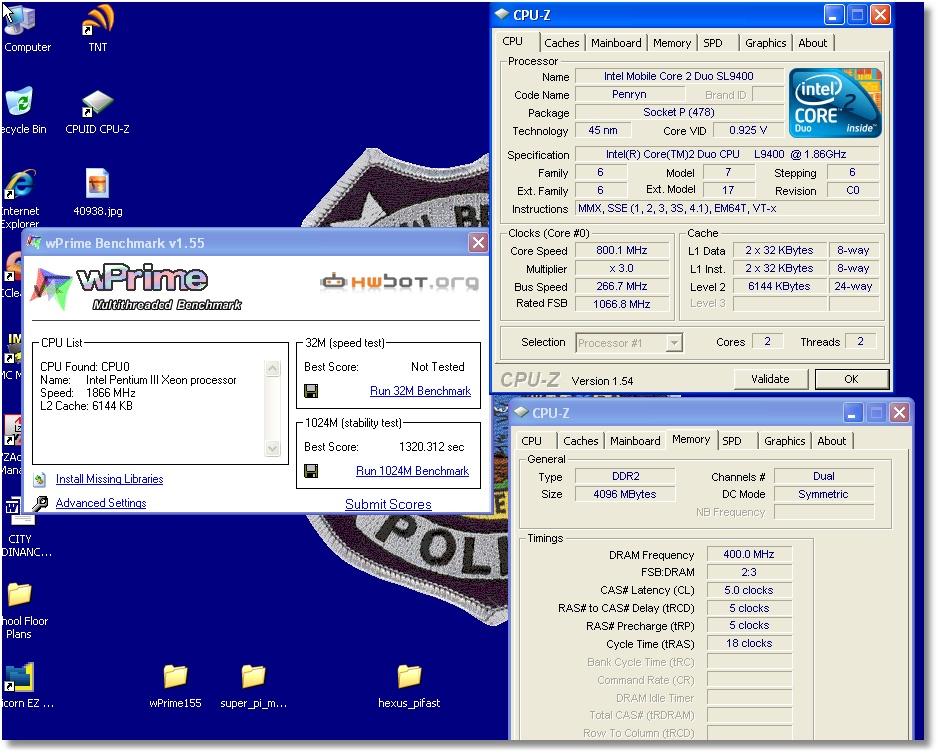Minimize the lower CPU-Z Memory window
The image size is (938, 754).
(853, 412)
